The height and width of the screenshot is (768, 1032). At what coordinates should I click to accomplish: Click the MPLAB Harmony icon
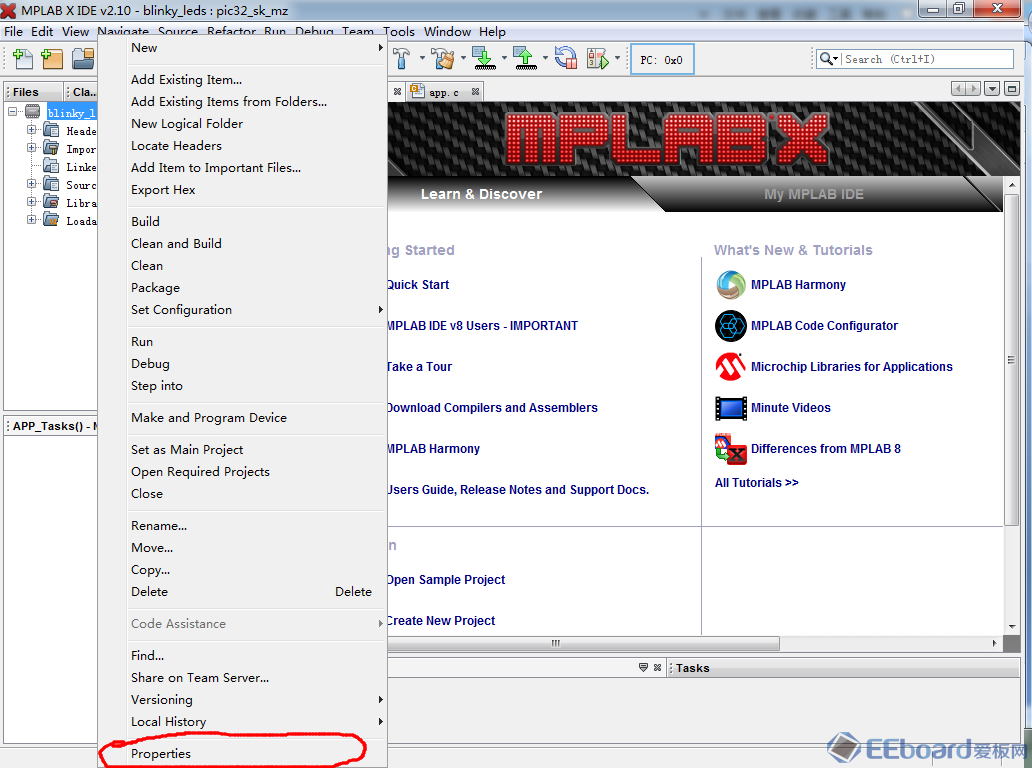coord(731,285)
